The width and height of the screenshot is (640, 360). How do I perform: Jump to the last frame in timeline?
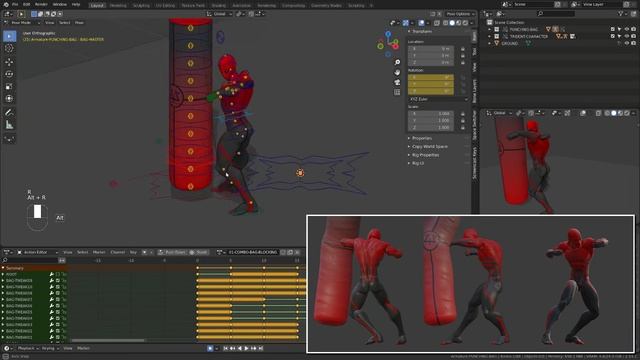click(x=260, y=348)
